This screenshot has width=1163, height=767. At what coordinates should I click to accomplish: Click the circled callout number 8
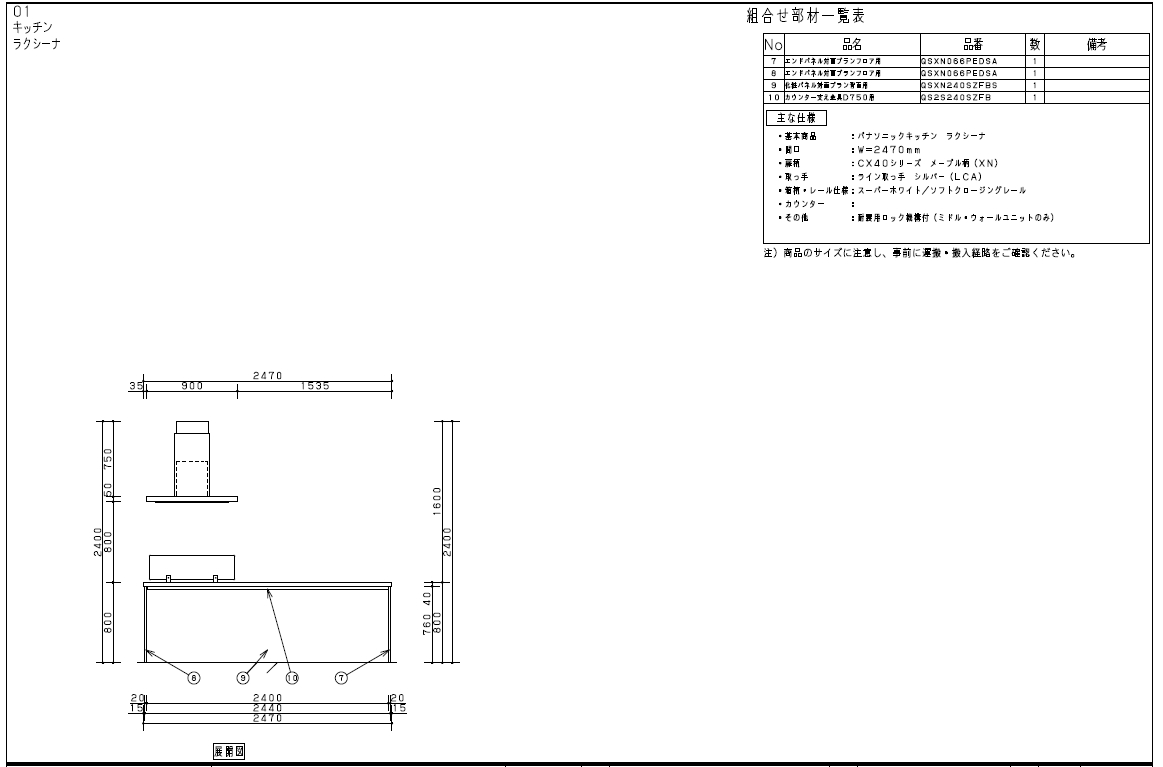(x=194, y=677)
